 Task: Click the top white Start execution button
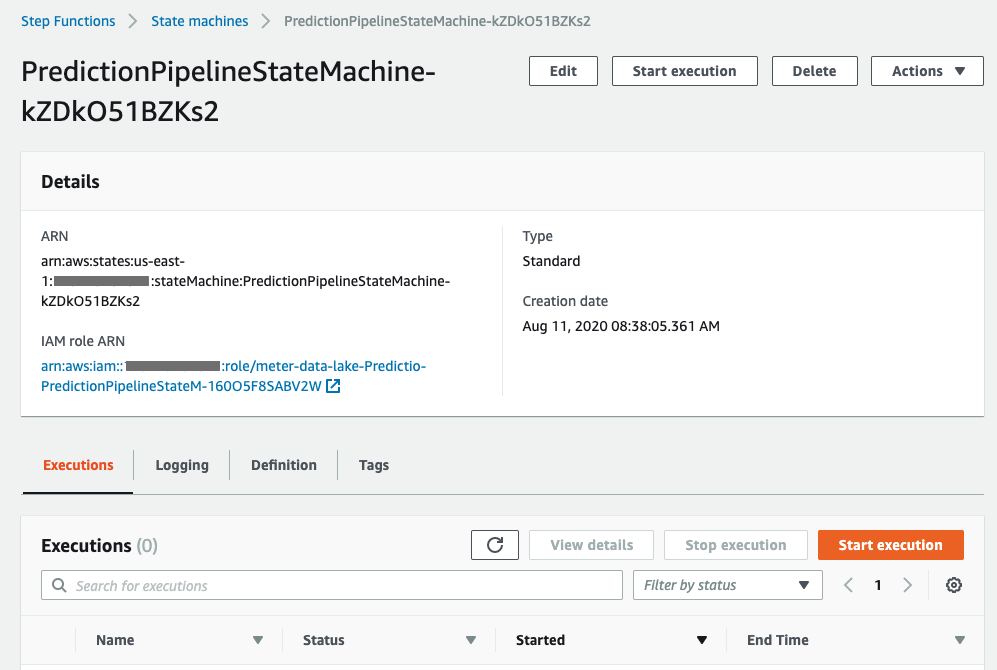click(685, 71)
